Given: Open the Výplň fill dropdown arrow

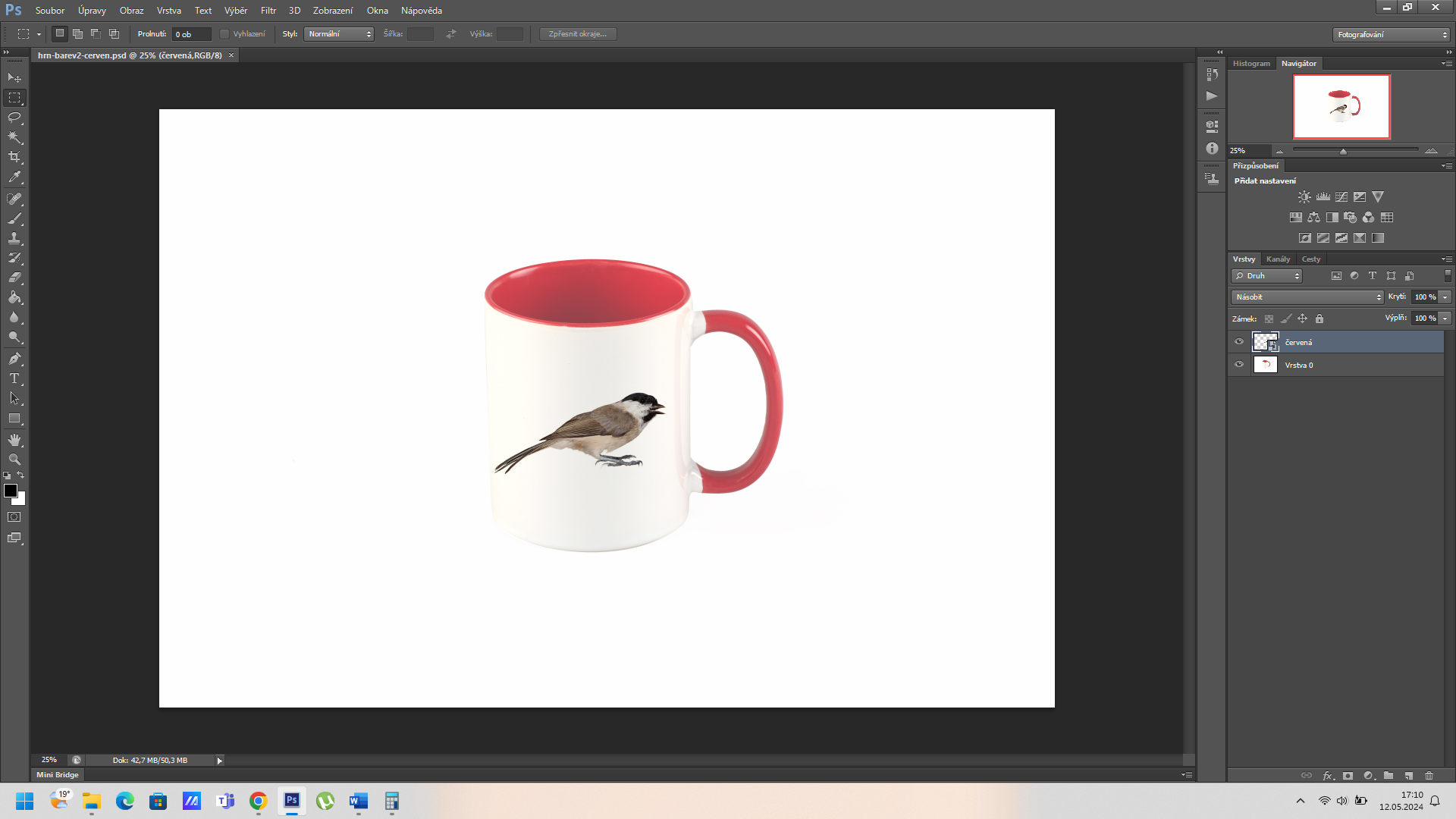Looking at the screenshot, I should (1445, 318).
